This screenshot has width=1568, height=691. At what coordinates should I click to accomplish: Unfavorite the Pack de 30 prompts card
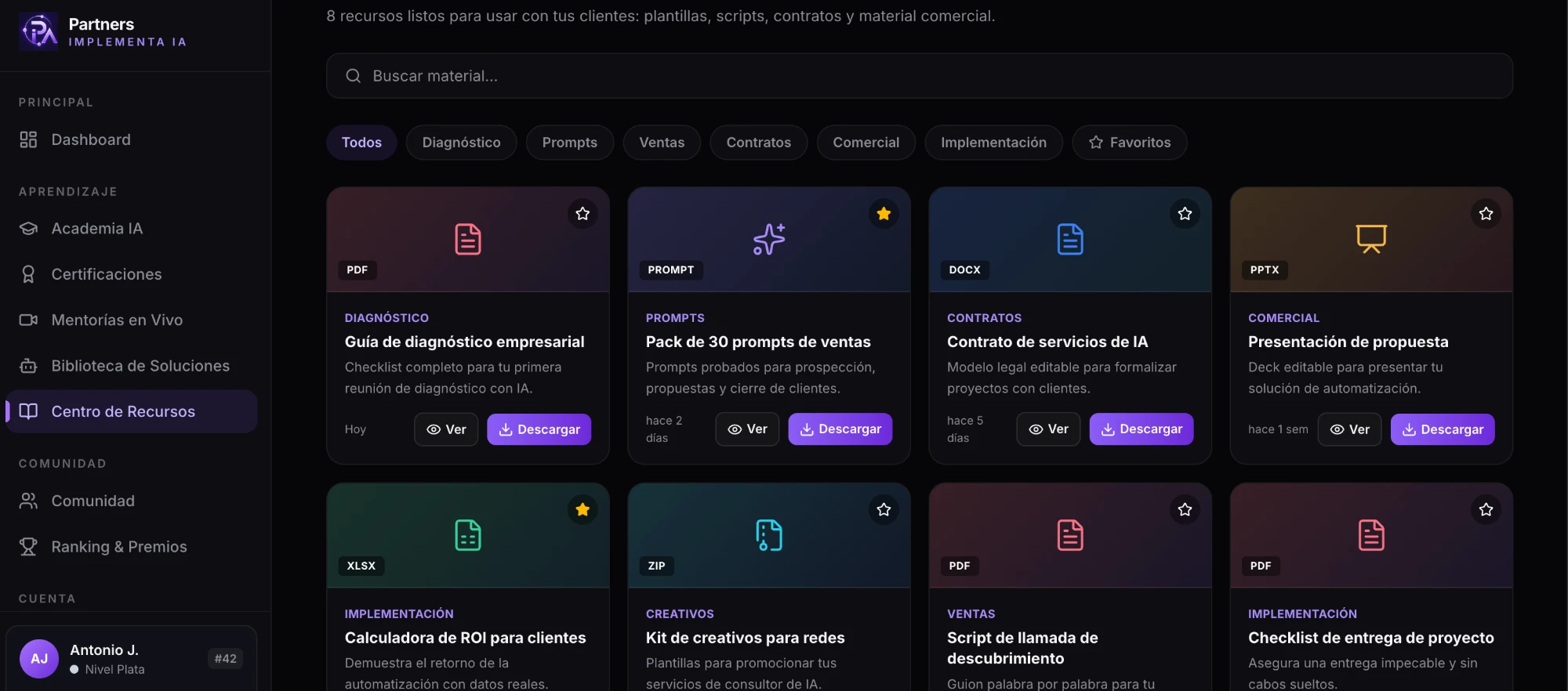click(x=884, y=213)
